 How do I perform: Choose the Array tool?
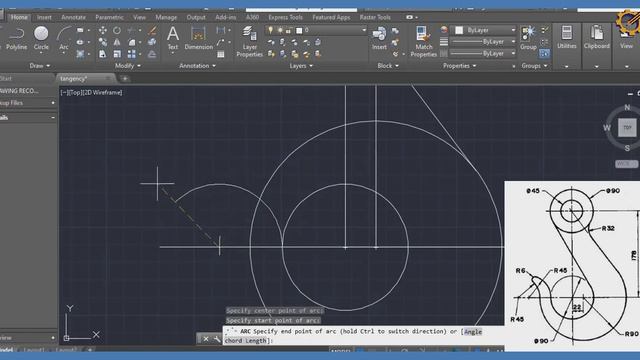(x=131, y=54)
